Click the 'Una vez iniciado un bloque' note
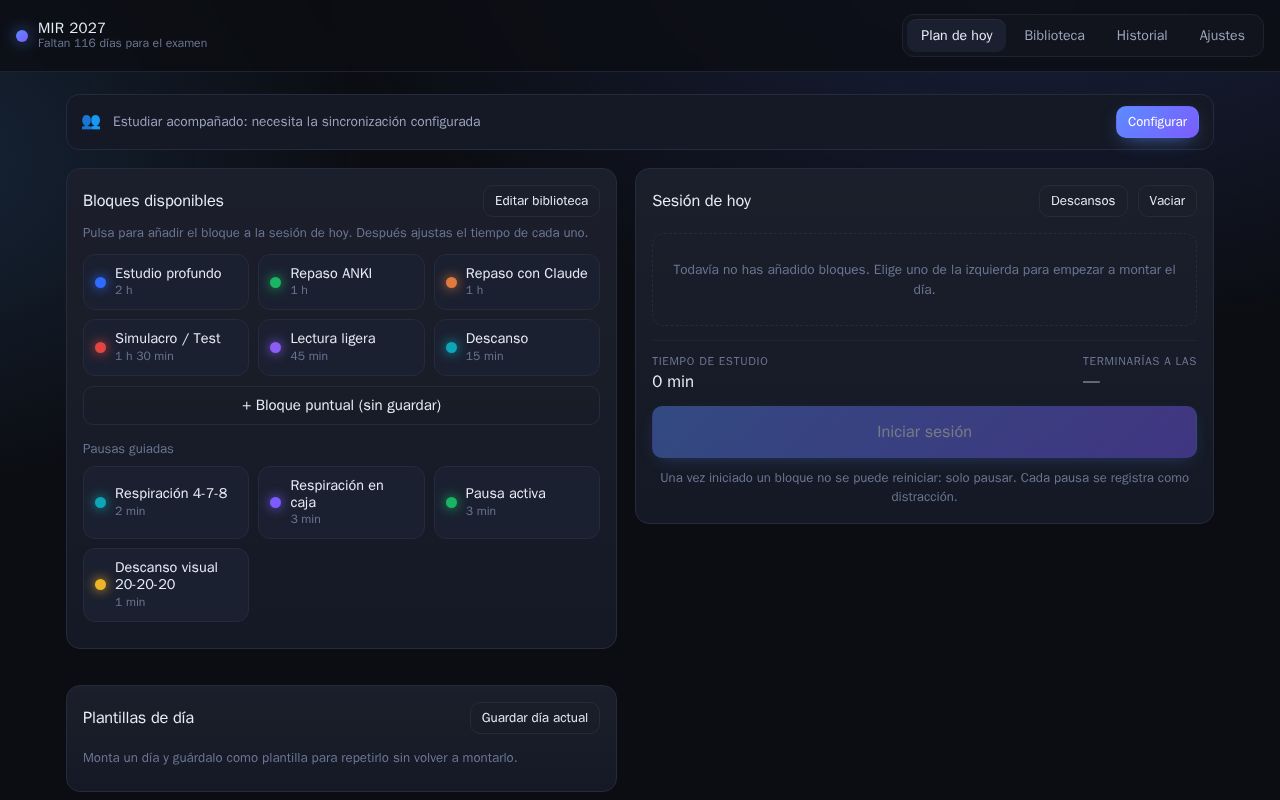 [x=924, y=487]
